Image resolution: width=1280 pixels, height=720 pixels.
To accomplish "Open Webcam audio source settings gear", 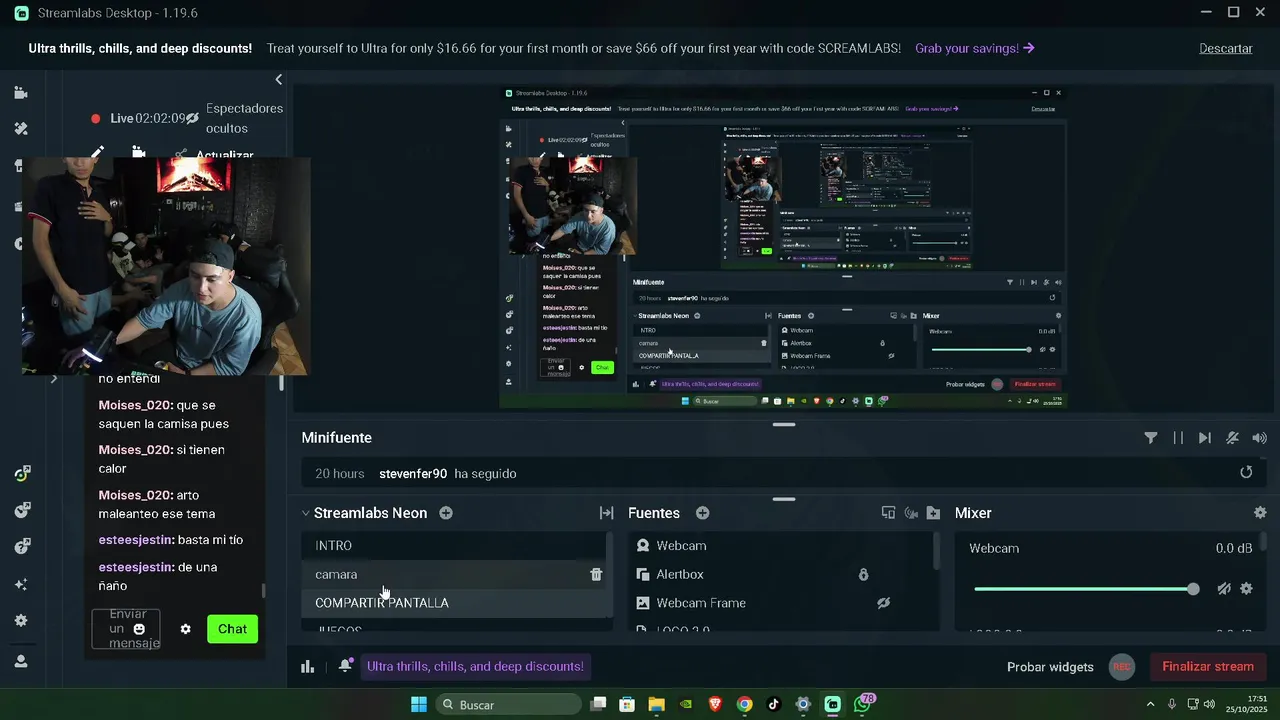I will pos(1246,589).
